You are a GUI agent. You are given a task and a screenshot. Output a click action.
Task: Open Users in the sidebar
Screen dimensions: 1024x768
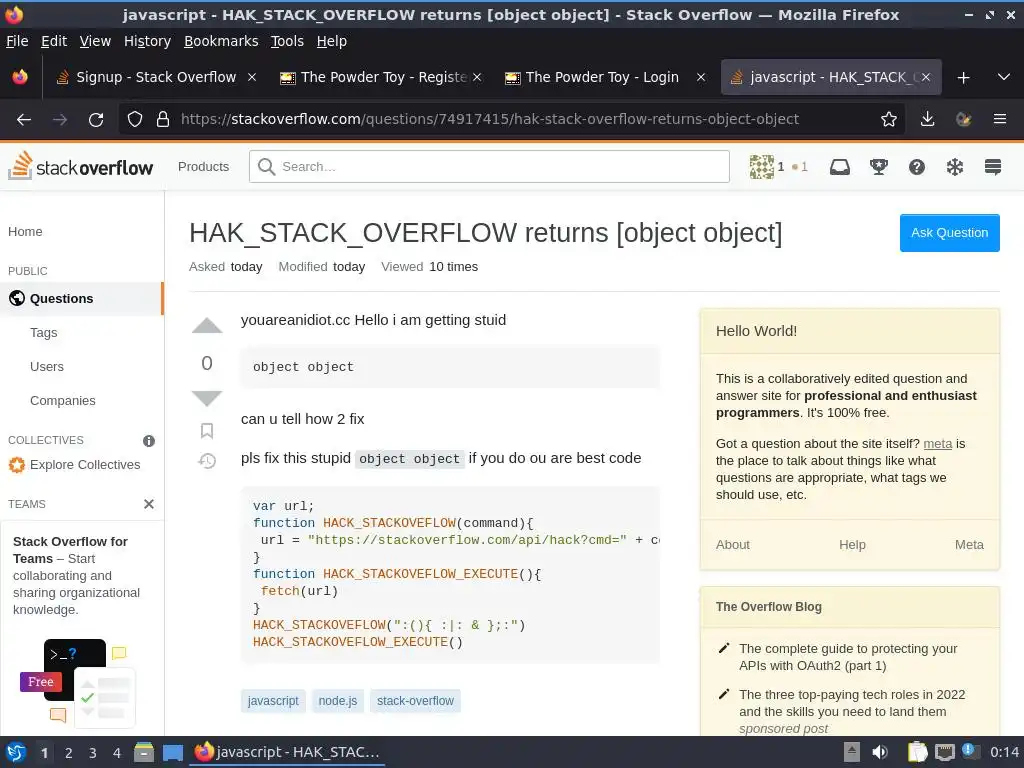tap(47, 366)
